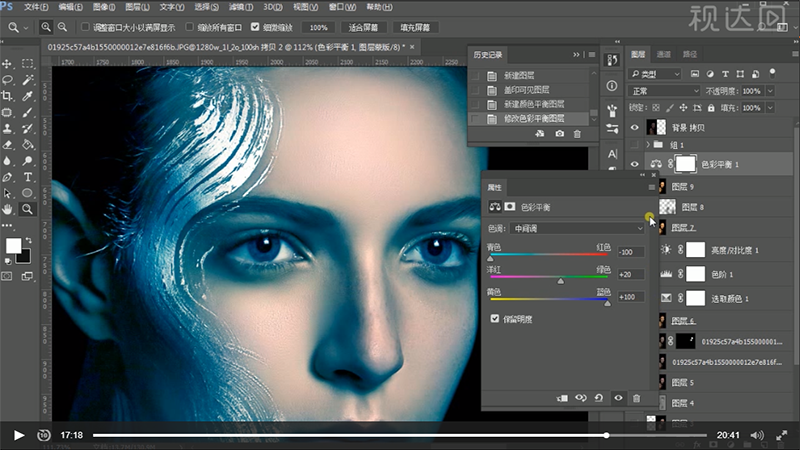Show the 组 1 group layer
Image resolution: width=800 pixels, height=450 pixels.
tap(634, 145)
